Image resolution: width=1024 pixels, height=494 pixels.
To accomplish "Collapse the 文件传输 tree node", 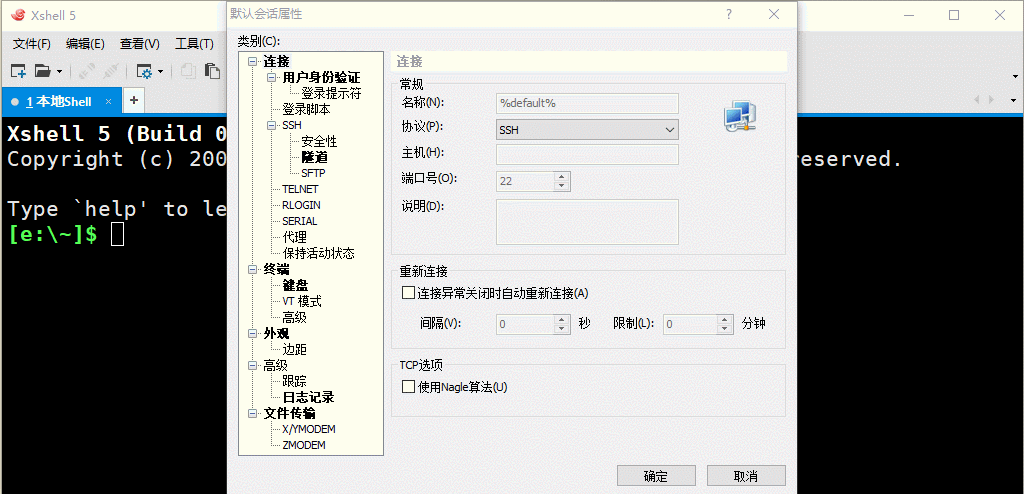I will 253,413.
